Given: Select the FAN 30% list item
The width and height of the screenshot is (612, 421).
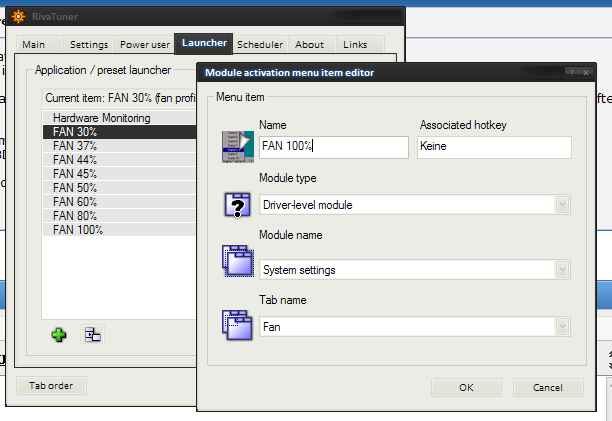Looking at the screenshot, I should [x=119, y=132].
